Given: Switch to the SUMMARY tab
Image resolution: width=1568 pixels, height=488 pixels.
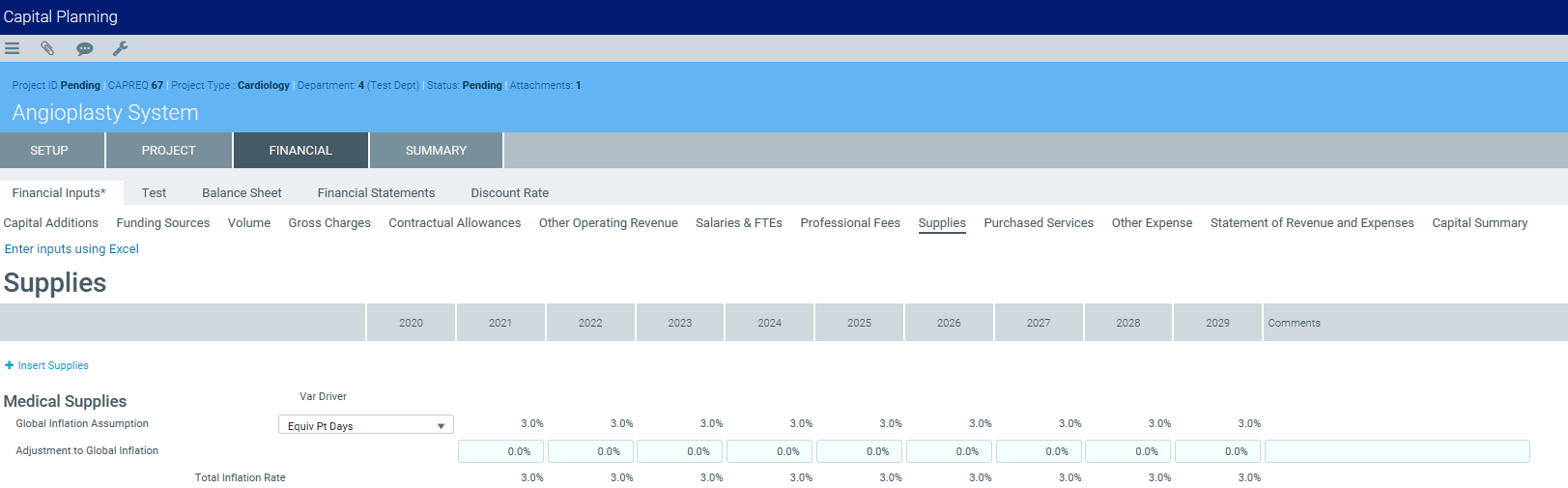Looking at the screenshot, I should point(436,151).
